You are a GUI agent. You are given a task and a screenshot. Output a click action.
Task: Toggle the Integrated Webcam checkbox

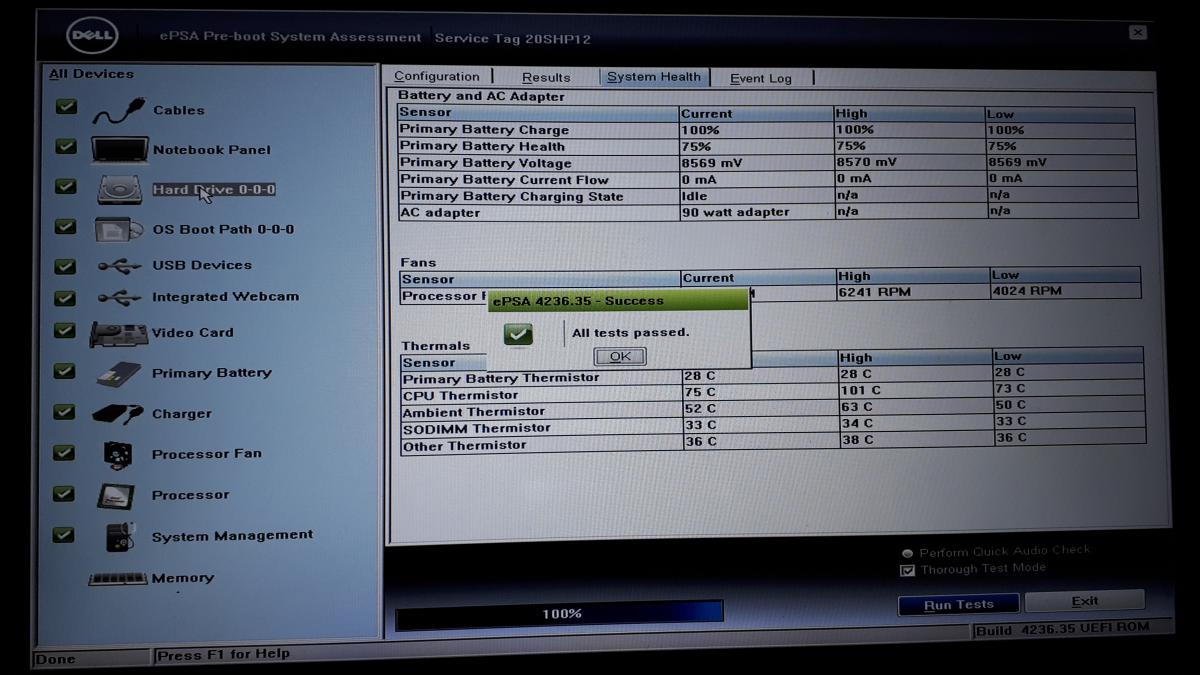(x=65, y=298)
